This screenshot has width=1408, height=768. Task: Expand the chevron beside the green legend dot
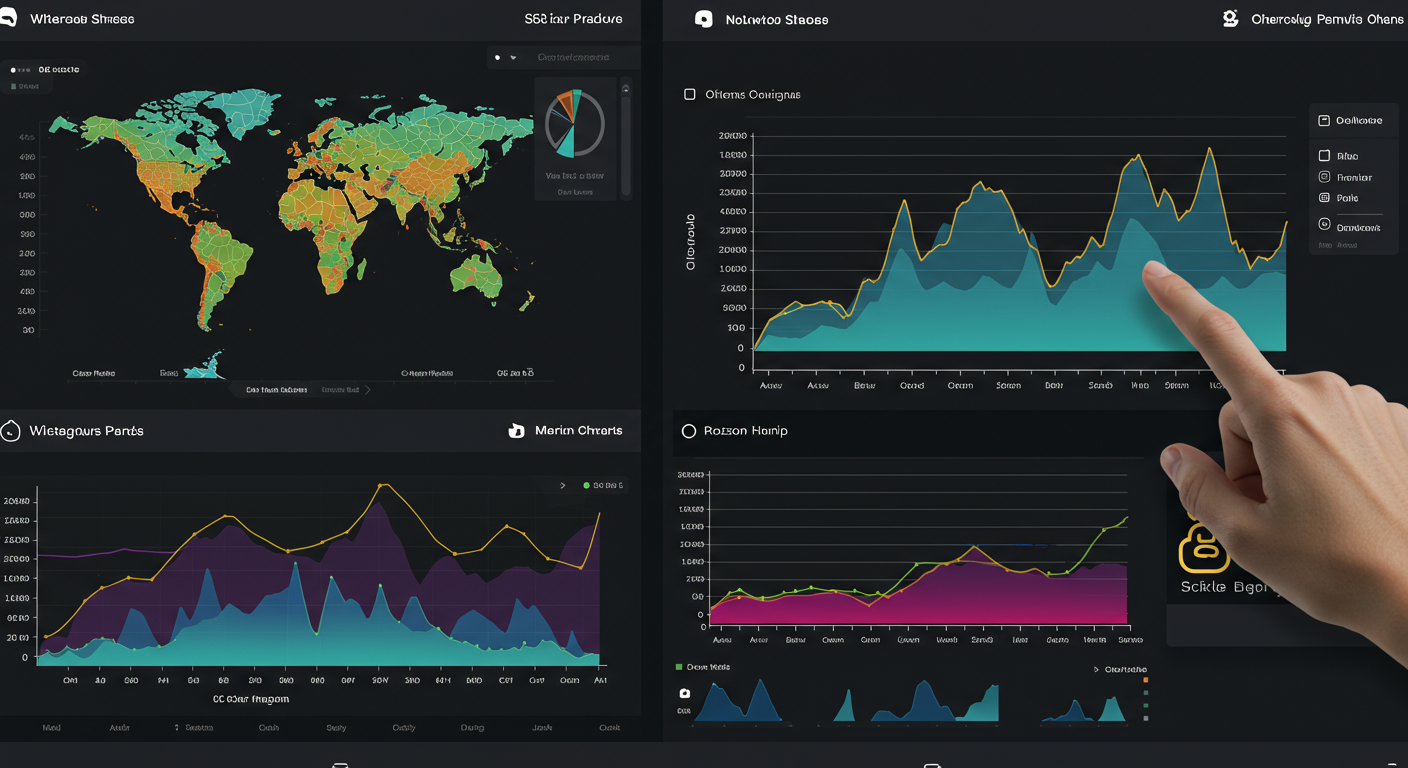[562, 485]
